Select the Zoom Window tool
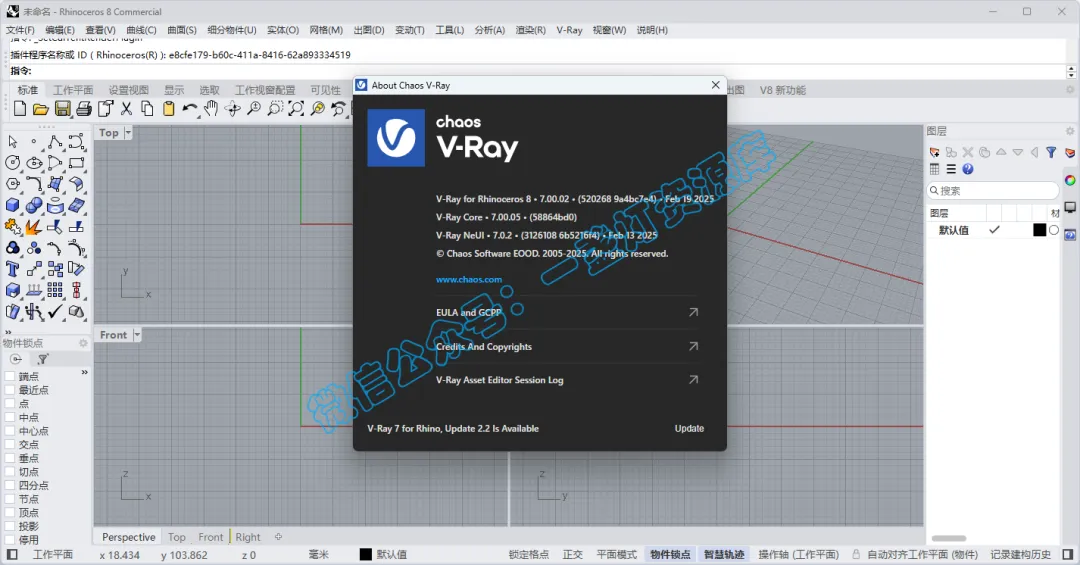1080x565 pixels. pyautogui.click(x=275, y=108)
